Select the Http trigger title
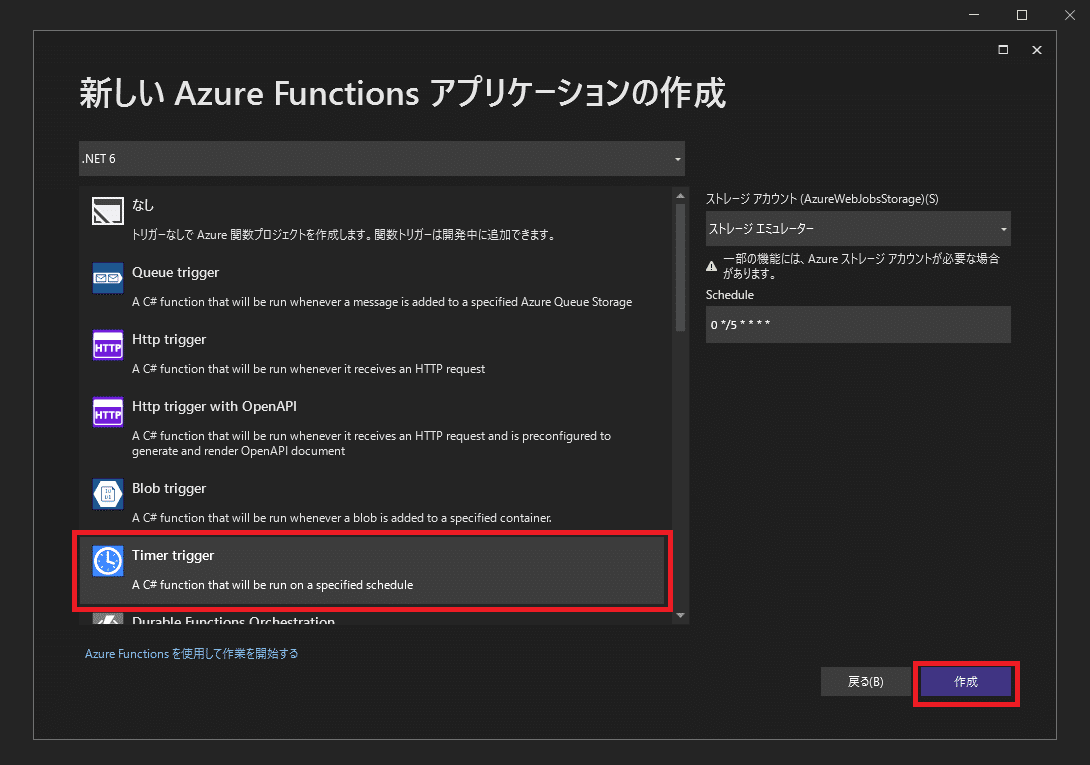This screenshot has height=765, width=1090. pos(169,339)
